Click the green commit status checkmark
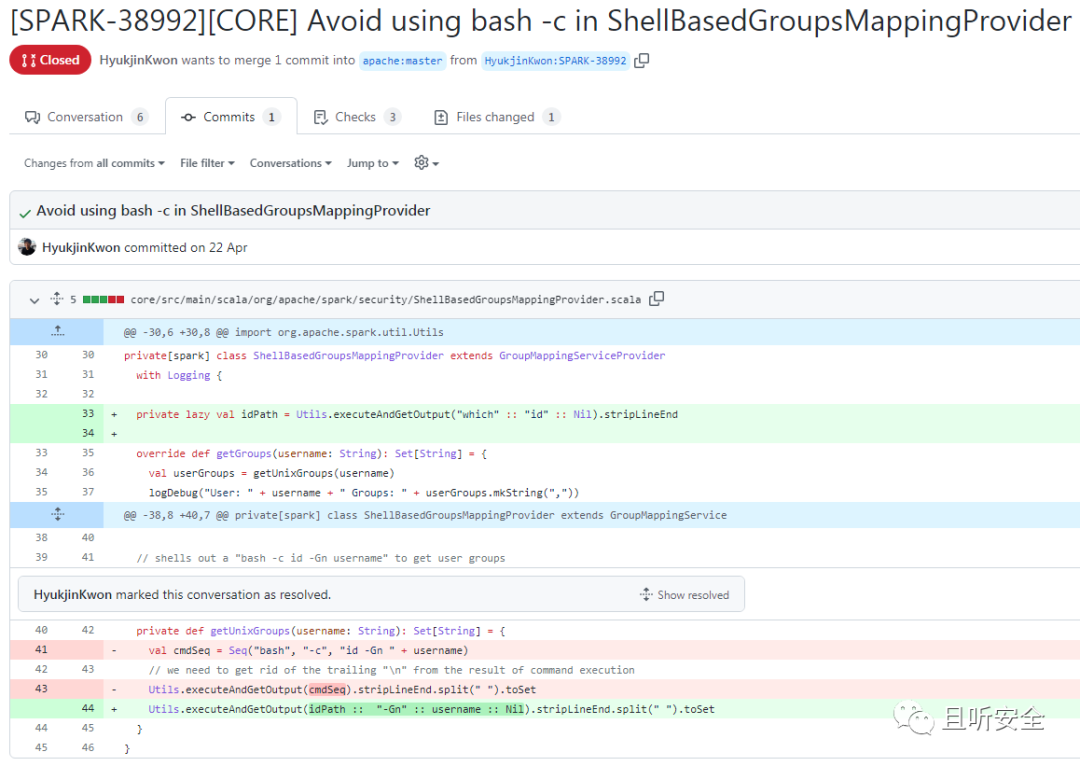This screenshot has height=766, width=1080. pyautogui.click(x=25, y=213)
